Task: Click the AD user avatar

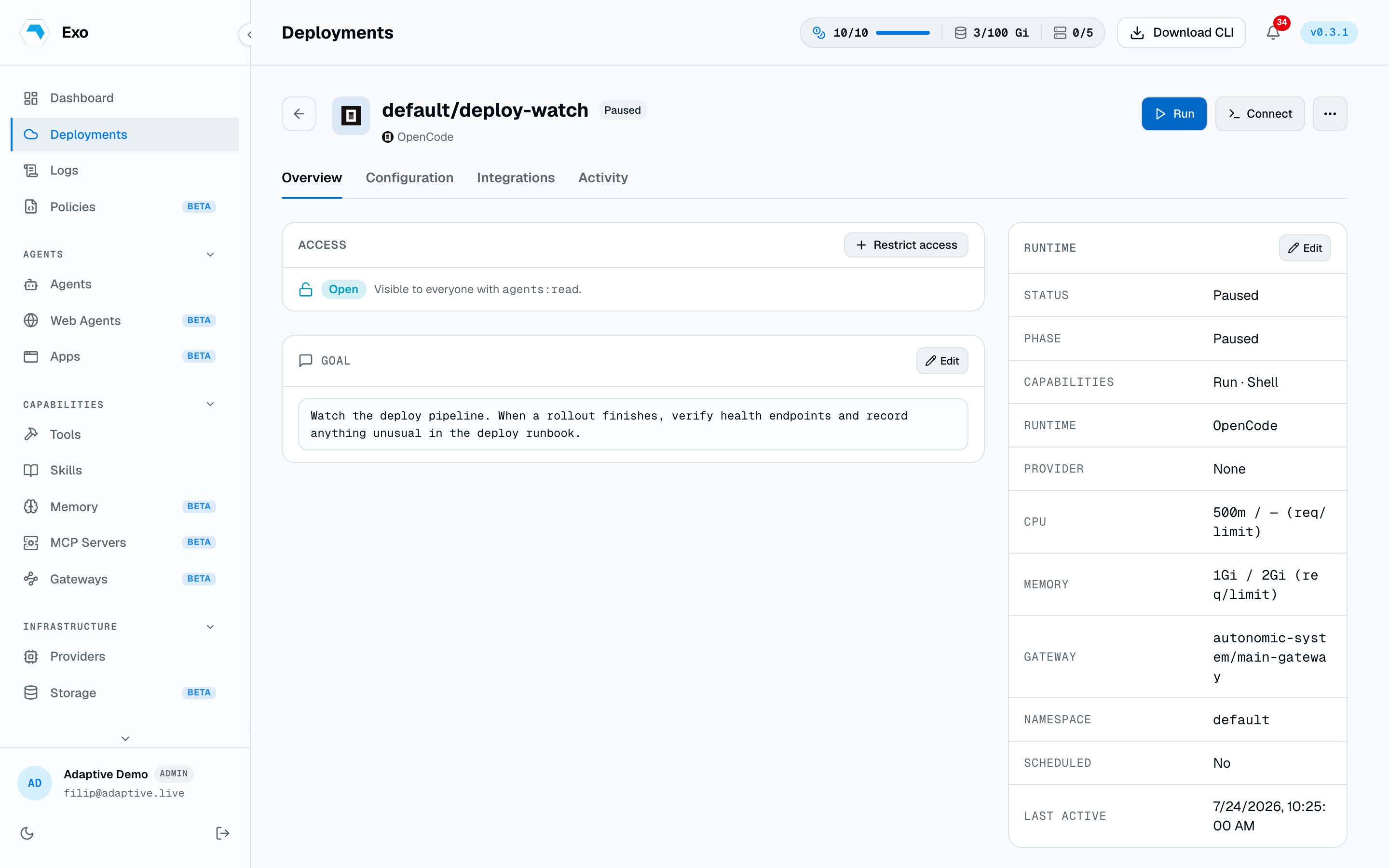Action: [34, 783]
